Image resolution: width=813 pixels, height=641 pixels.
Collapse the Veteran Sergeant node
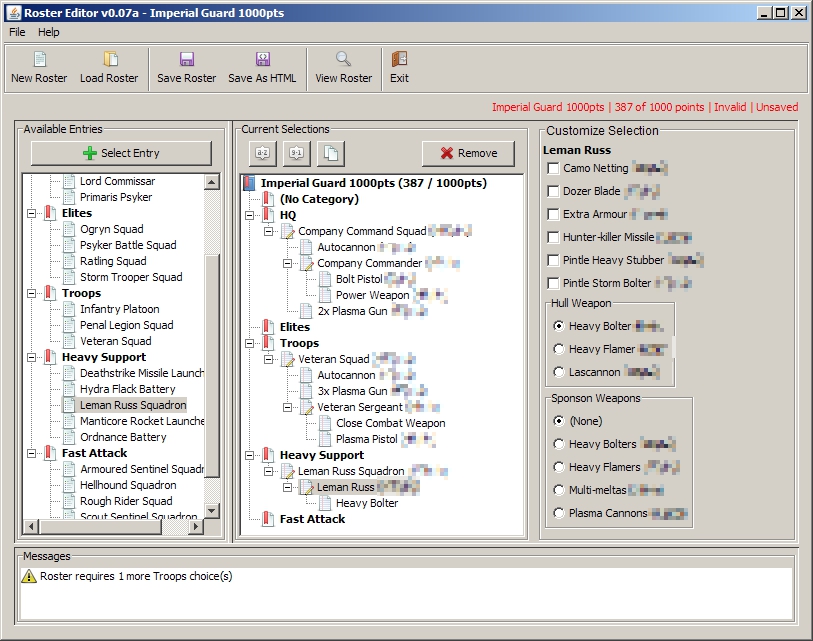(287, 408)
